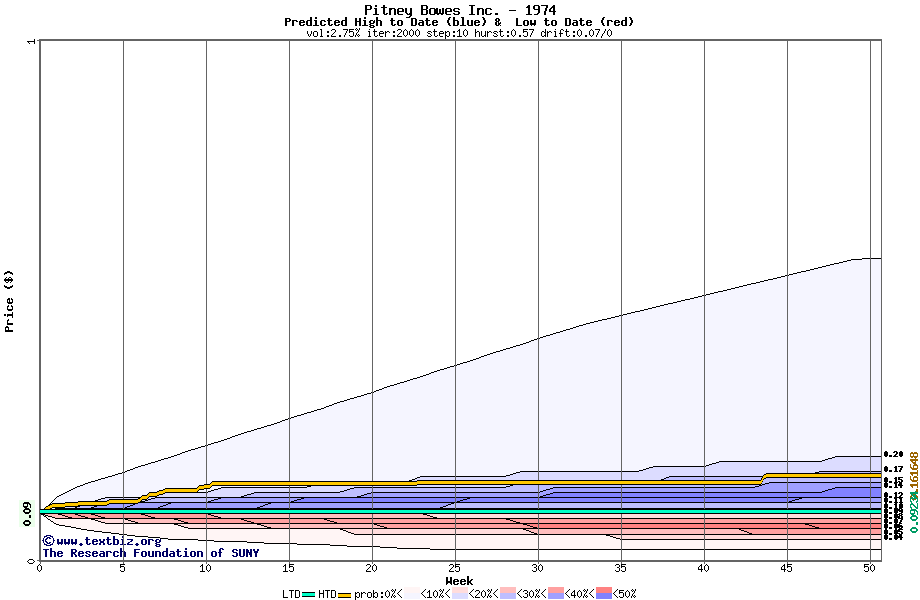Click the week axis tick label "20"
This screenshot has width=920, height=600.
click(371, 568)
